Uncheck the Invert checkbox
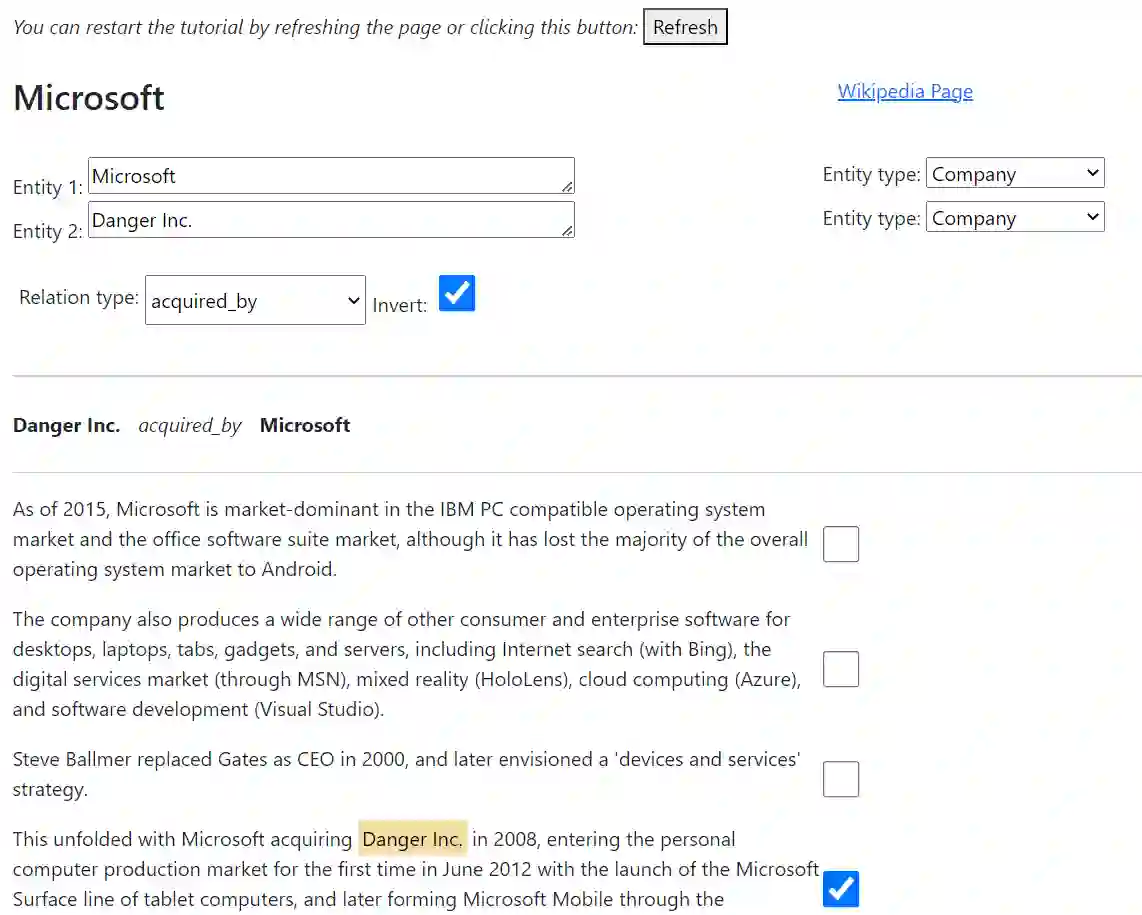The image size is (1142, 915). [457, 294]
